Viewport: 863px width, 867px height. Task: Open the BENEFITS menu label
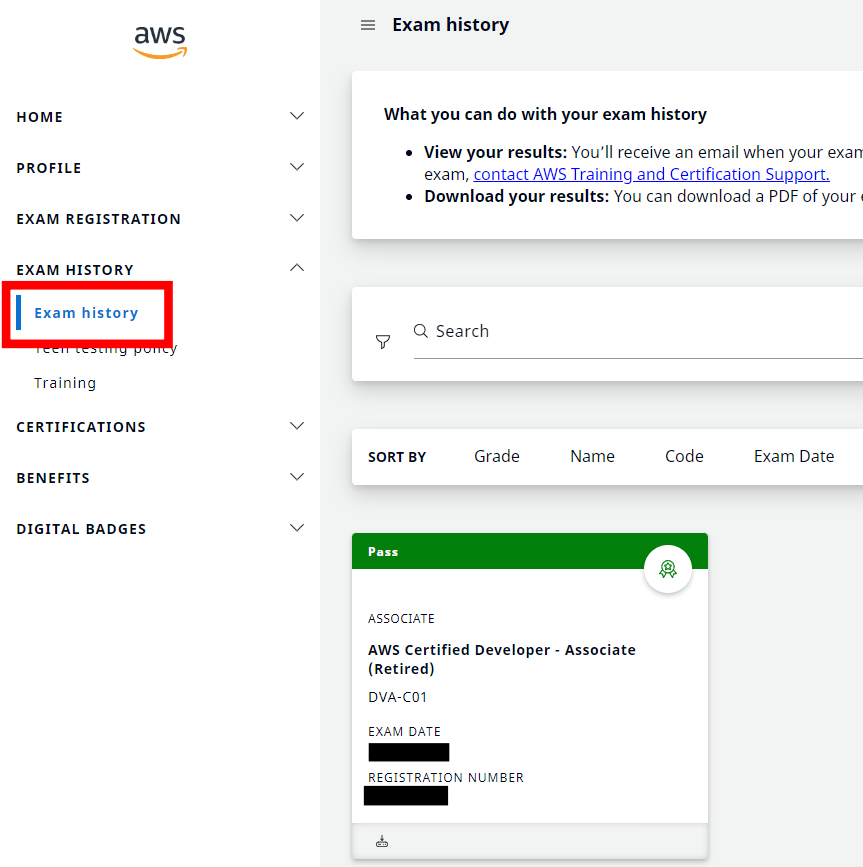(x=53, y=478)
